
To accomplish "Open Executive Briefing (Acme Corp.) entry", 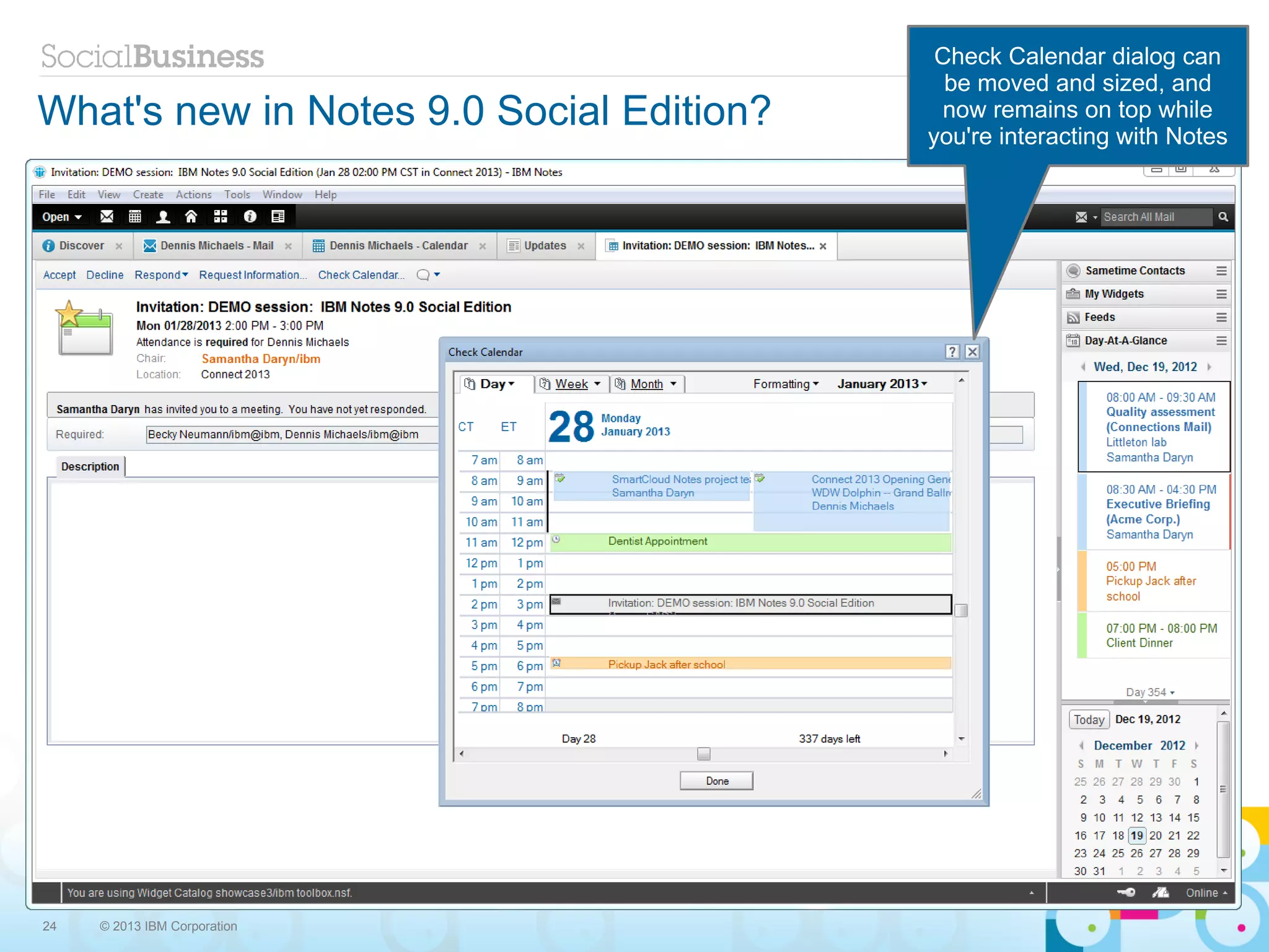I will pyautogui.click(x=1154, y=512).
